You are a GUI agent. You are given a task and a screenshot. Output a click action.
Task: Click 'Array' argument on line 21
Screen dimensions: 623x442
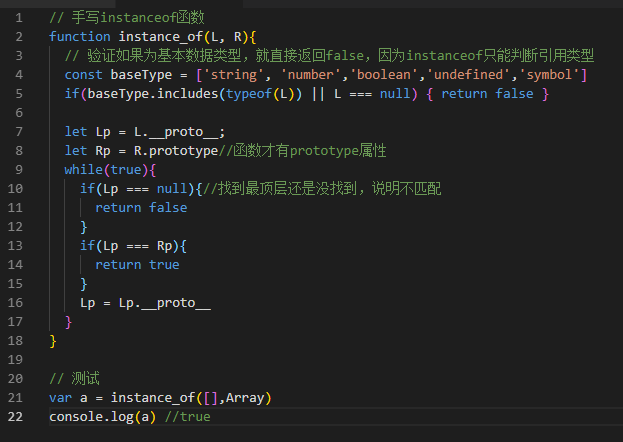(x=245, y=398)
